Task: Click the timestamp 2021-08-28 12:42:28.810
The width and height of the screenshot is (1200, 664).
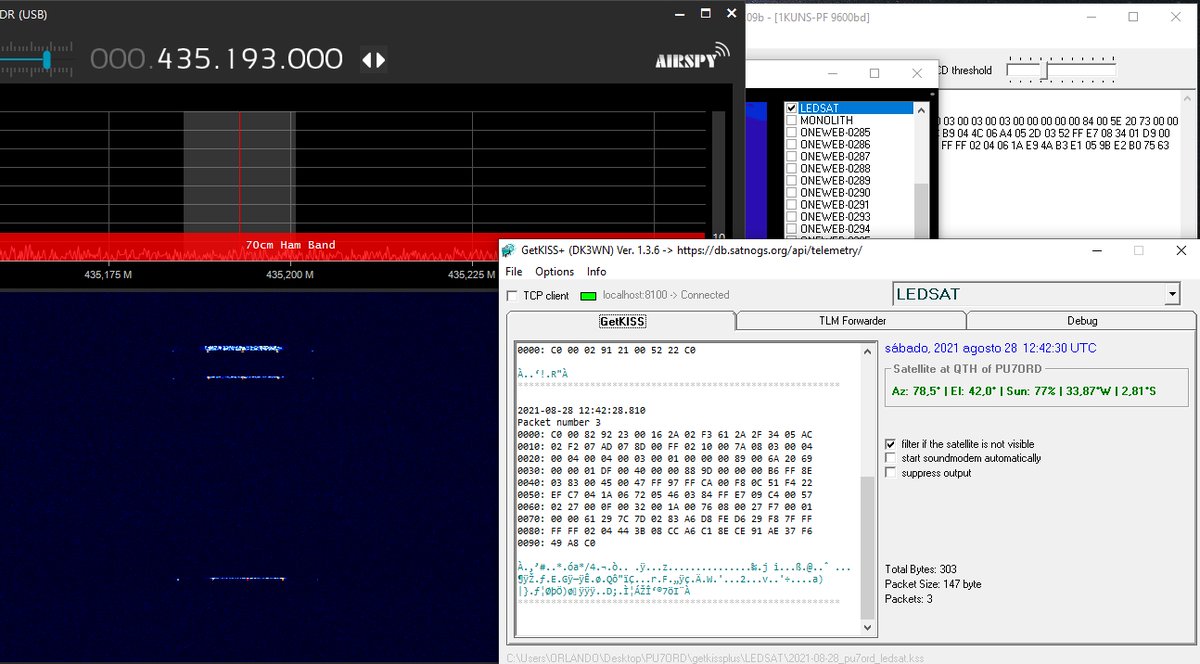Action: pyautogui.click(x=581, y=410)
